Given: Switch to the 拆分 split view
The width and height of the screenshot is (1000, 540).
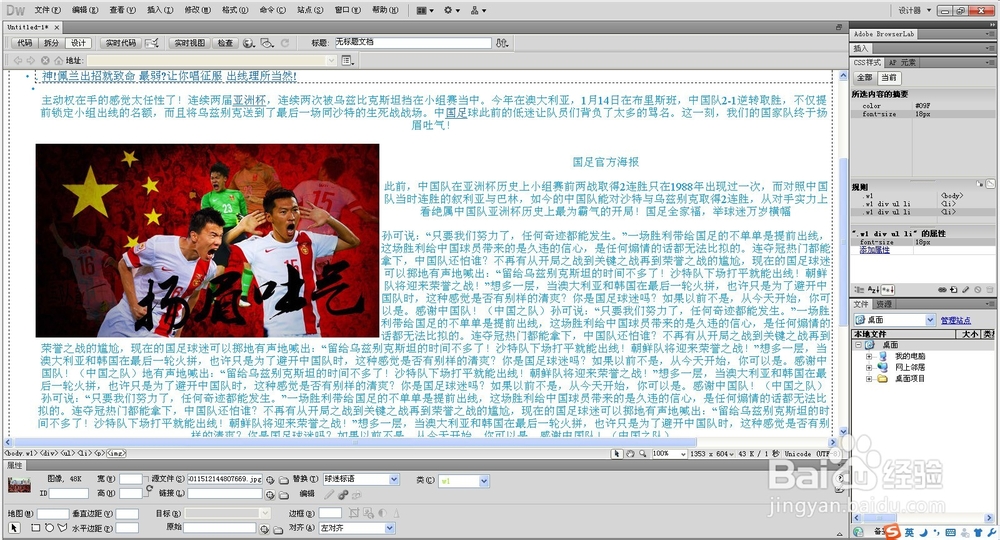Looking at the screenshot, I should 51,43.
